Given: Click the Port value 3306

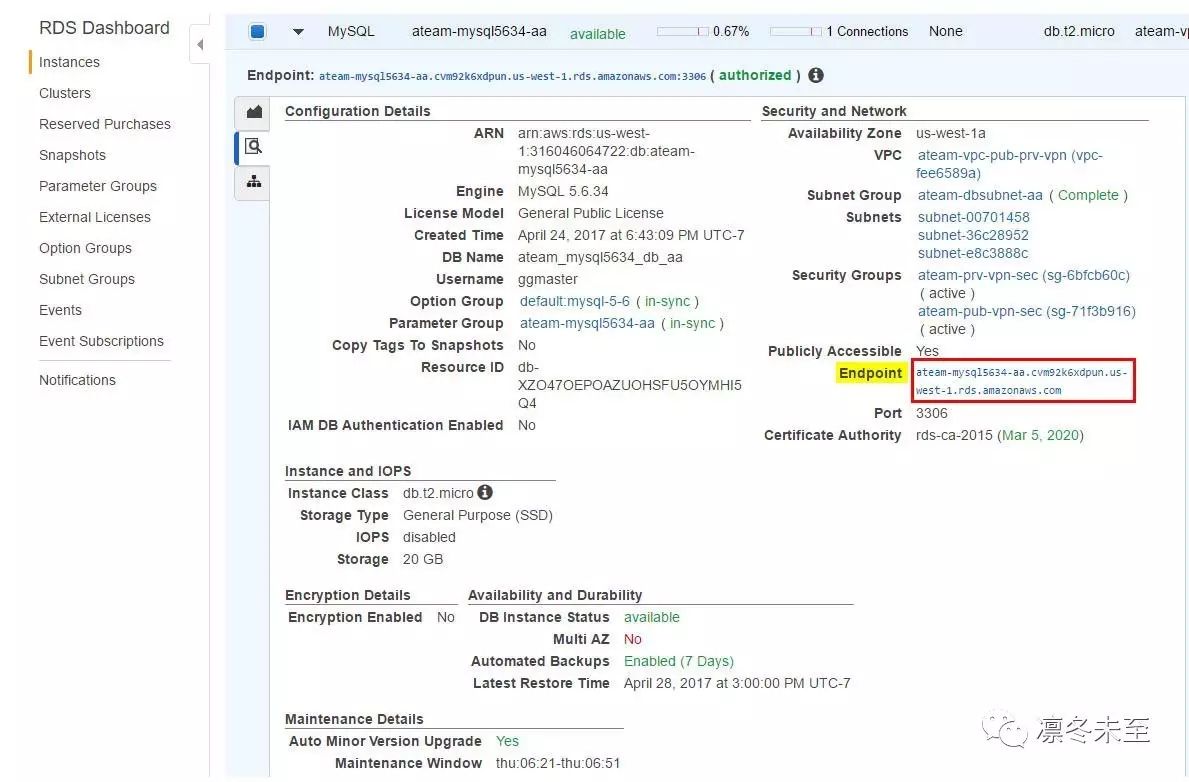Looking at the screenshot, I should [x=931, y=413].
